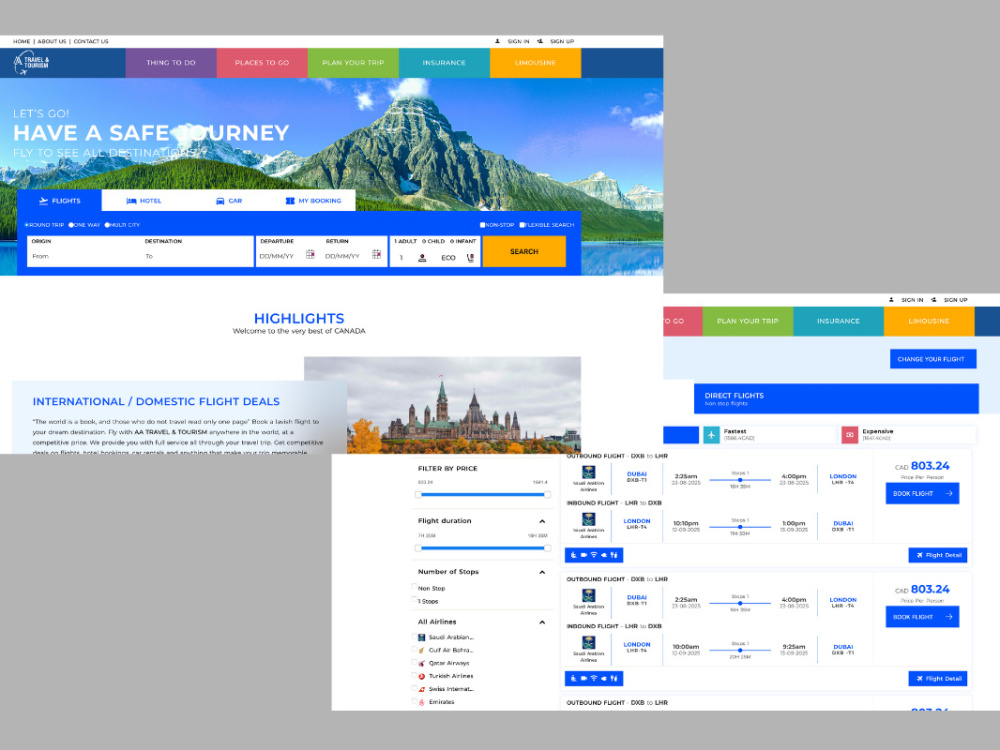
Task: Select the One Way radio option
Action: coord(71,225)
